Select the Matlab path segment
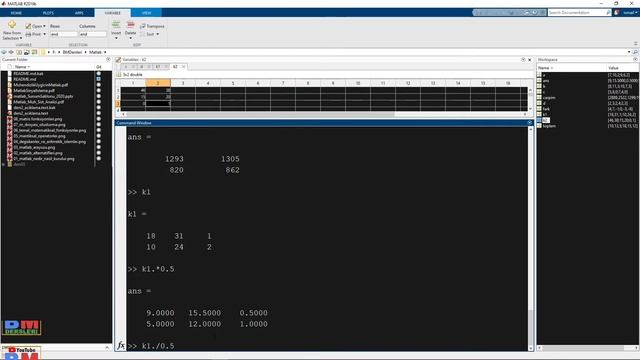Image resolution: width=640 pixels, height=360 pixels. pyautogui.click(x=96, y=52)
